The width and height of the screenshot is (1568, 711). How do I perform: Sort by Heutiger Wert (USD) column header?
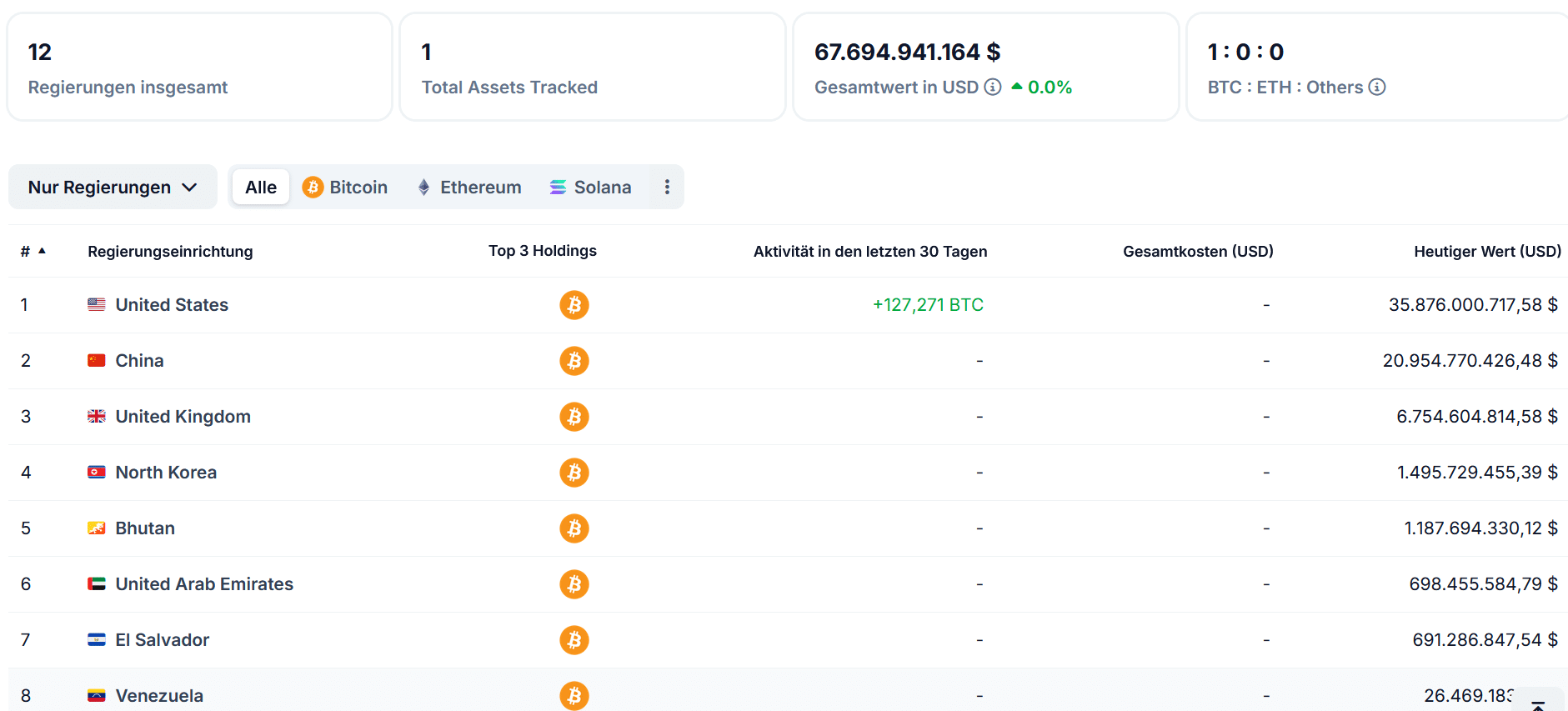pyautogui.click(x=1487, y=252)
